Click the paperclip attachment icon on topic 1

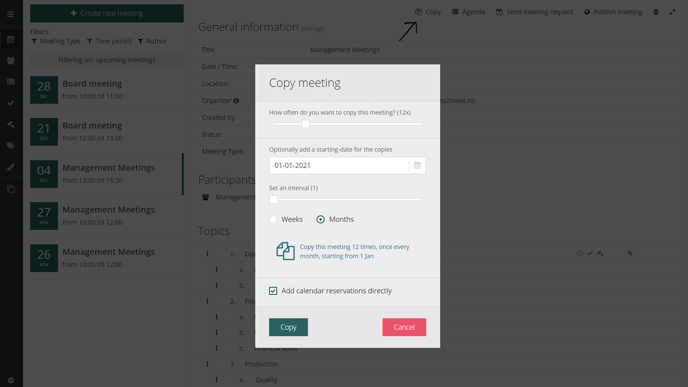[630, 253]
